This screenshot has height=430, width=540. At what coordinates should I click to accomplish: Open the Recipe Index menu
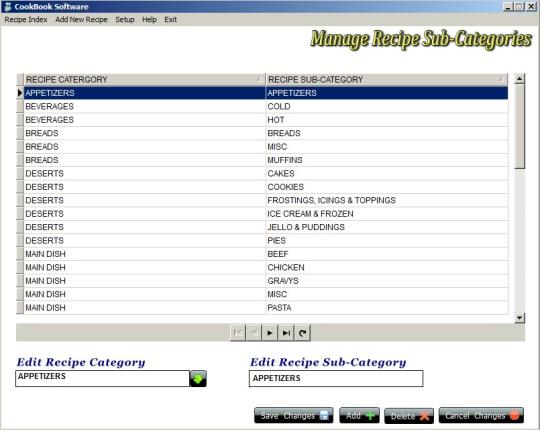click(26, 20)
